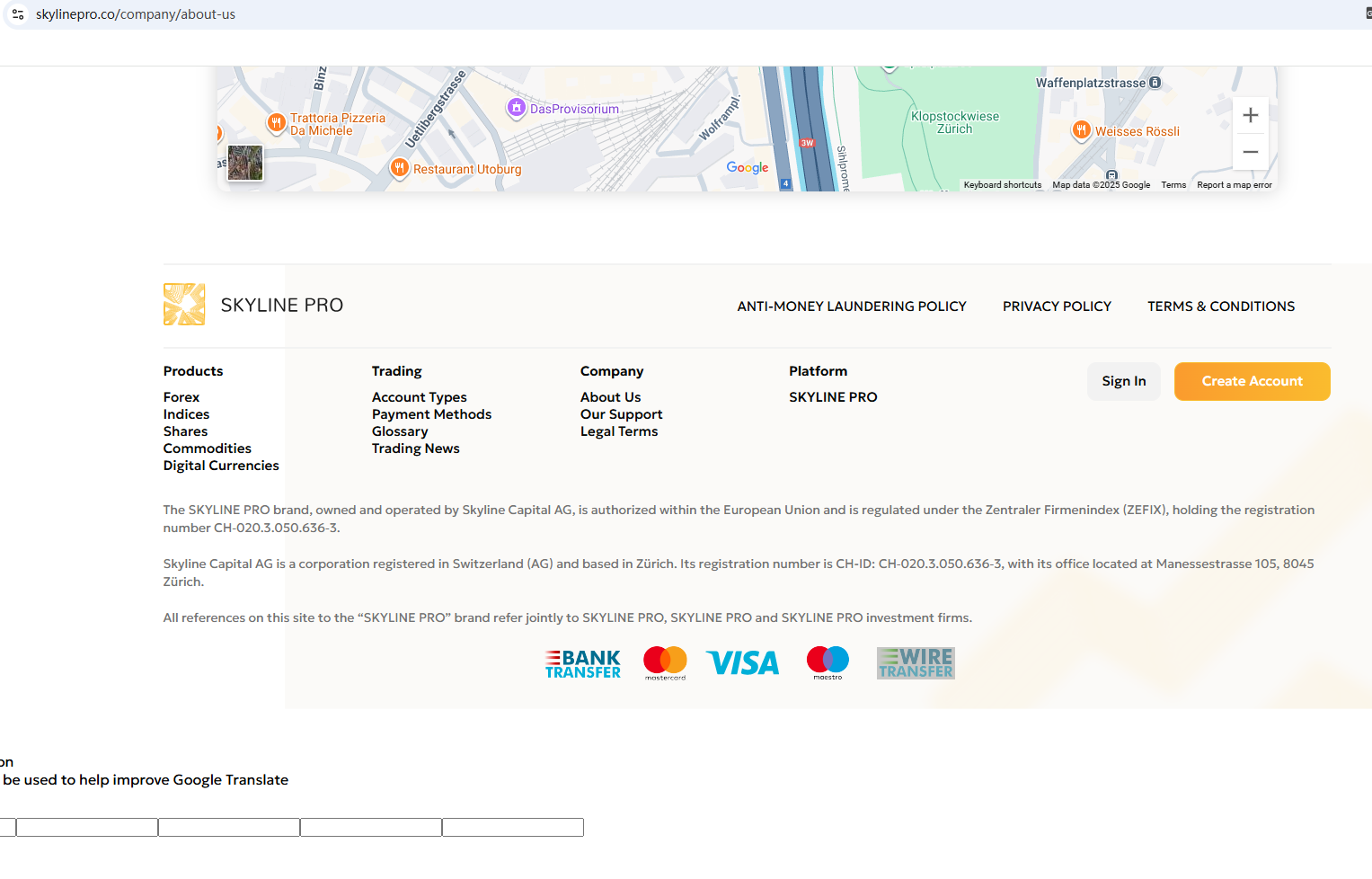
Task: Select the Weisses Rössli map pin
Action: coord(1082,130)
